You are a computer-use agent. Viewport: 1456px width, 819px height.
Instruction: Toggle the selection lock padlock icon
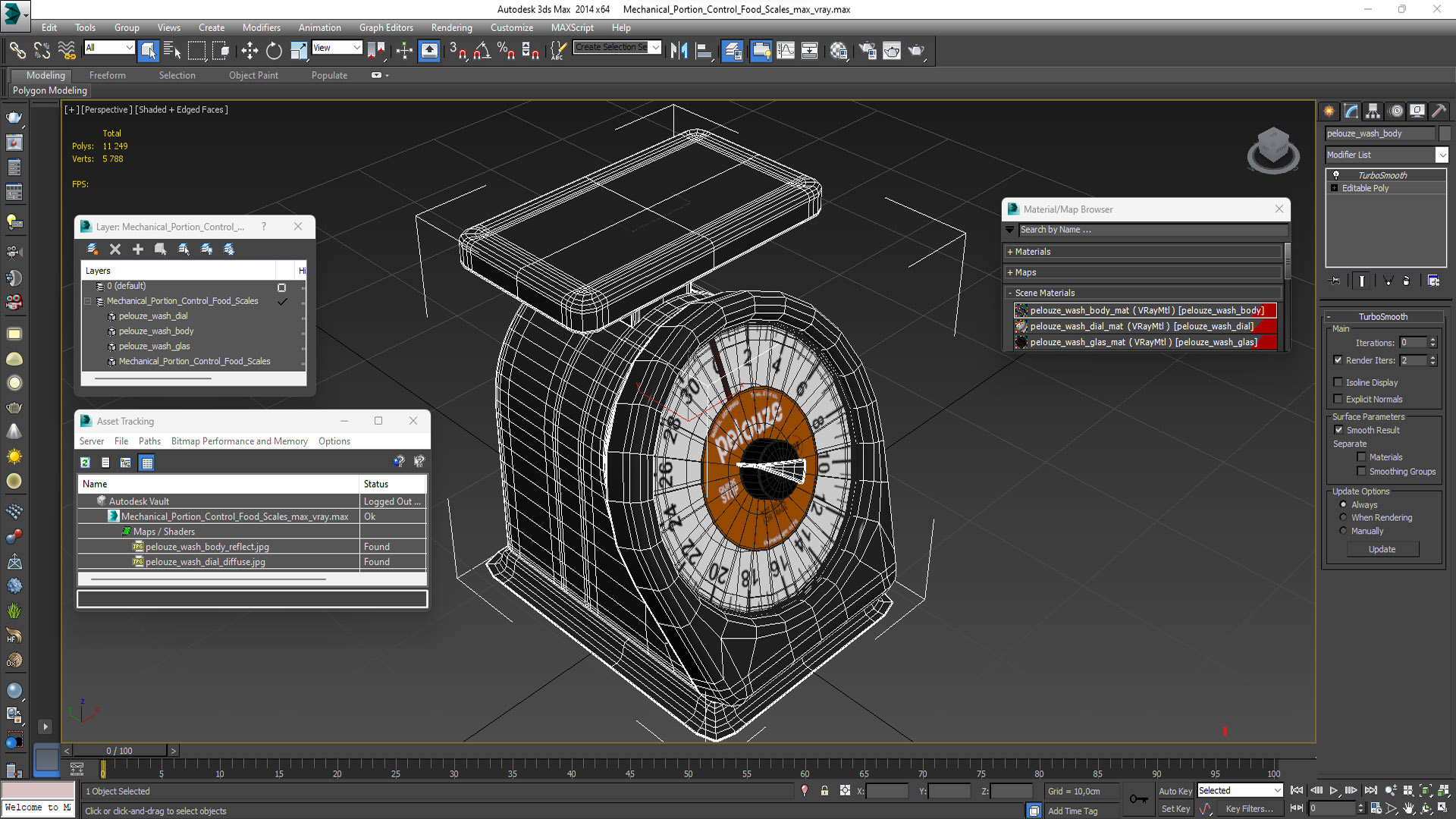(824, 791)
